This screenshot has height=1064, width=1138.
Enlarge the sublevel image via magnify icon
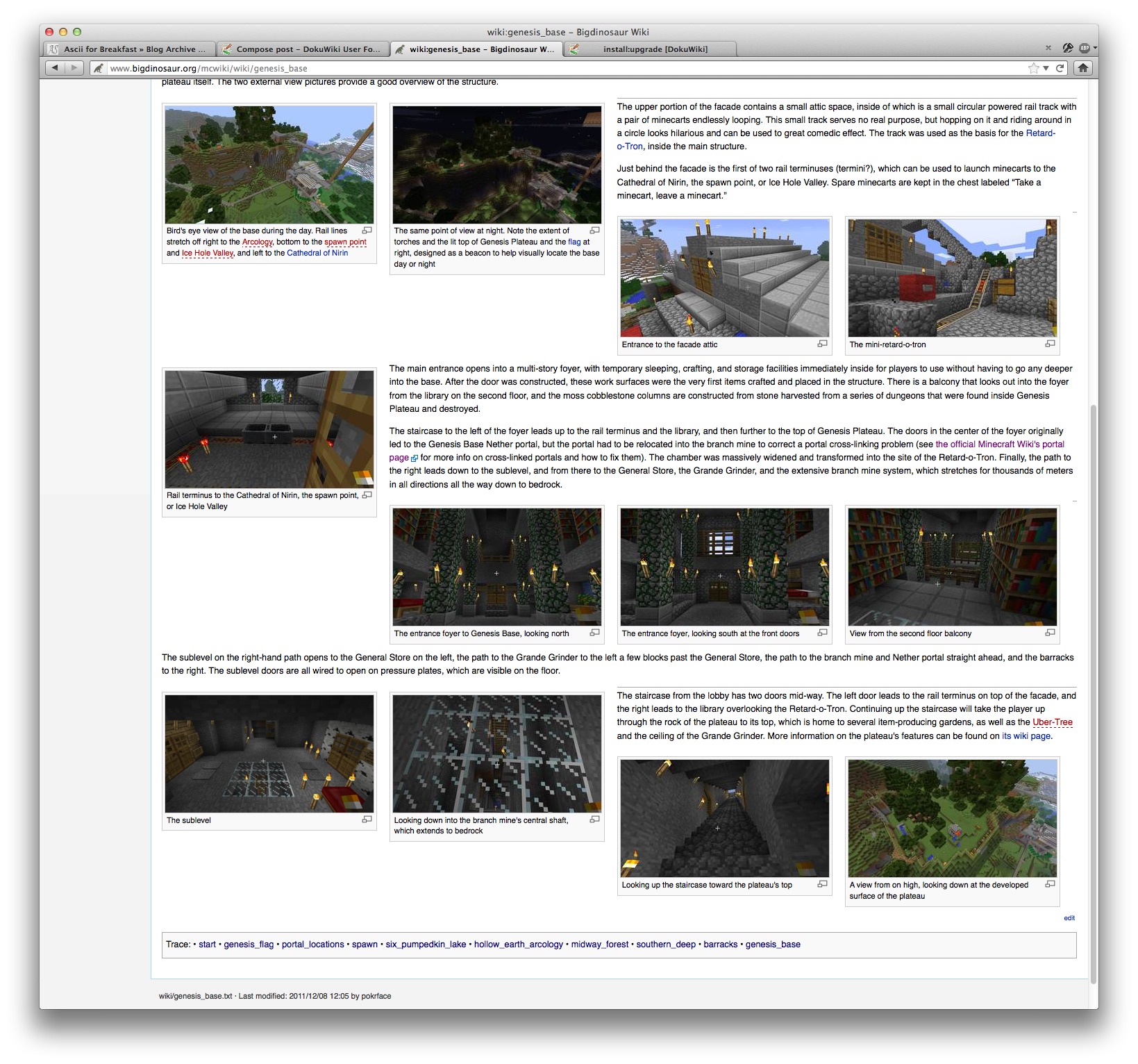(367, 820)
